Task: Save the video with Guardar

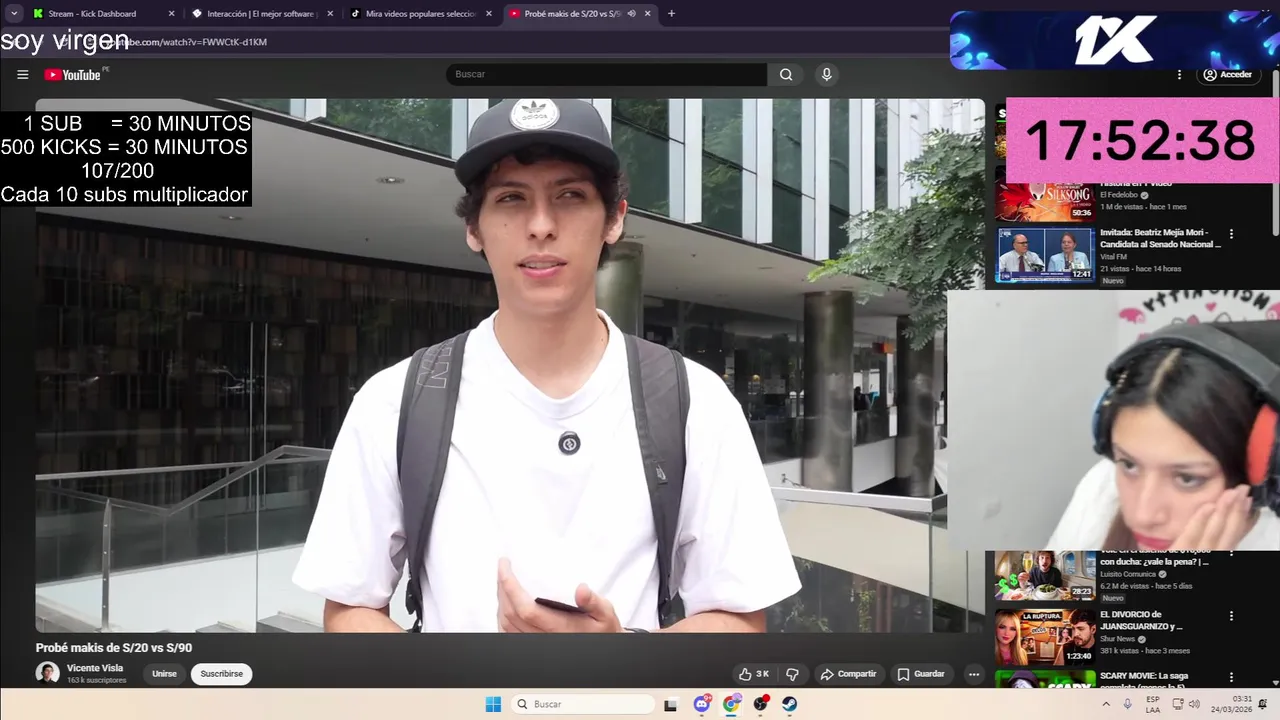Action: (920, 674)
